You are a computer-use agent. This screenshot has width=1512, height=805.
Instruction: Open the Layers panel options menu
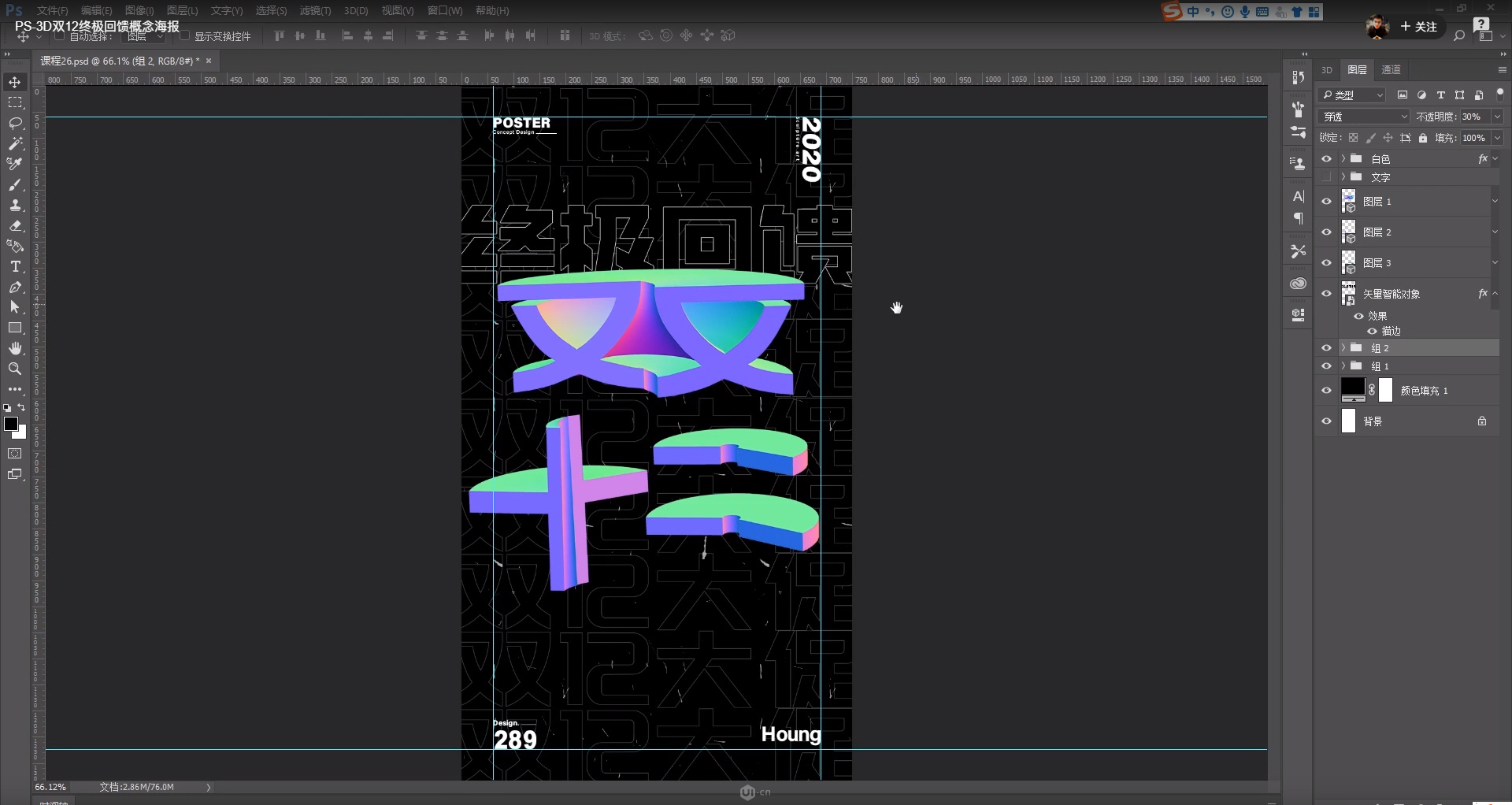(1502, 70)
